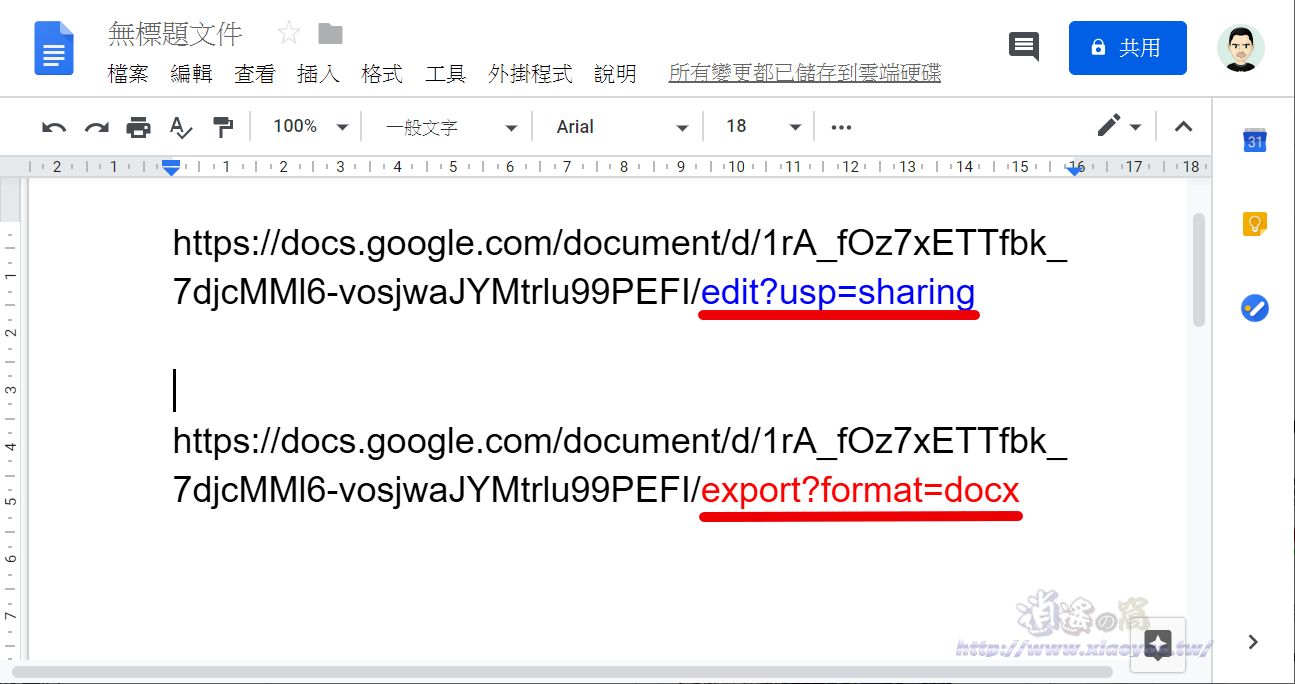Open the 查看 menu

tap(255, 74)
